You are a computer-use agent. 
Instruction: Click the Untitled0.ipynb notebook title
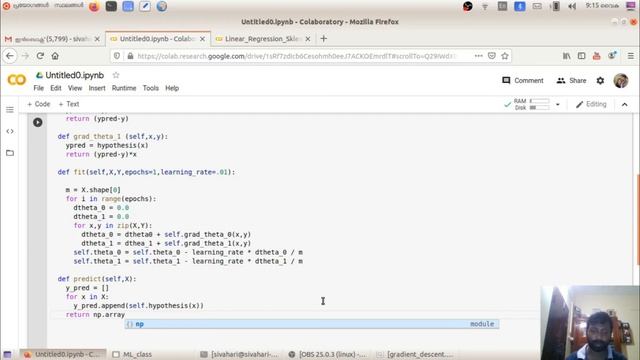pyautogui.click(x=74, y=75)
